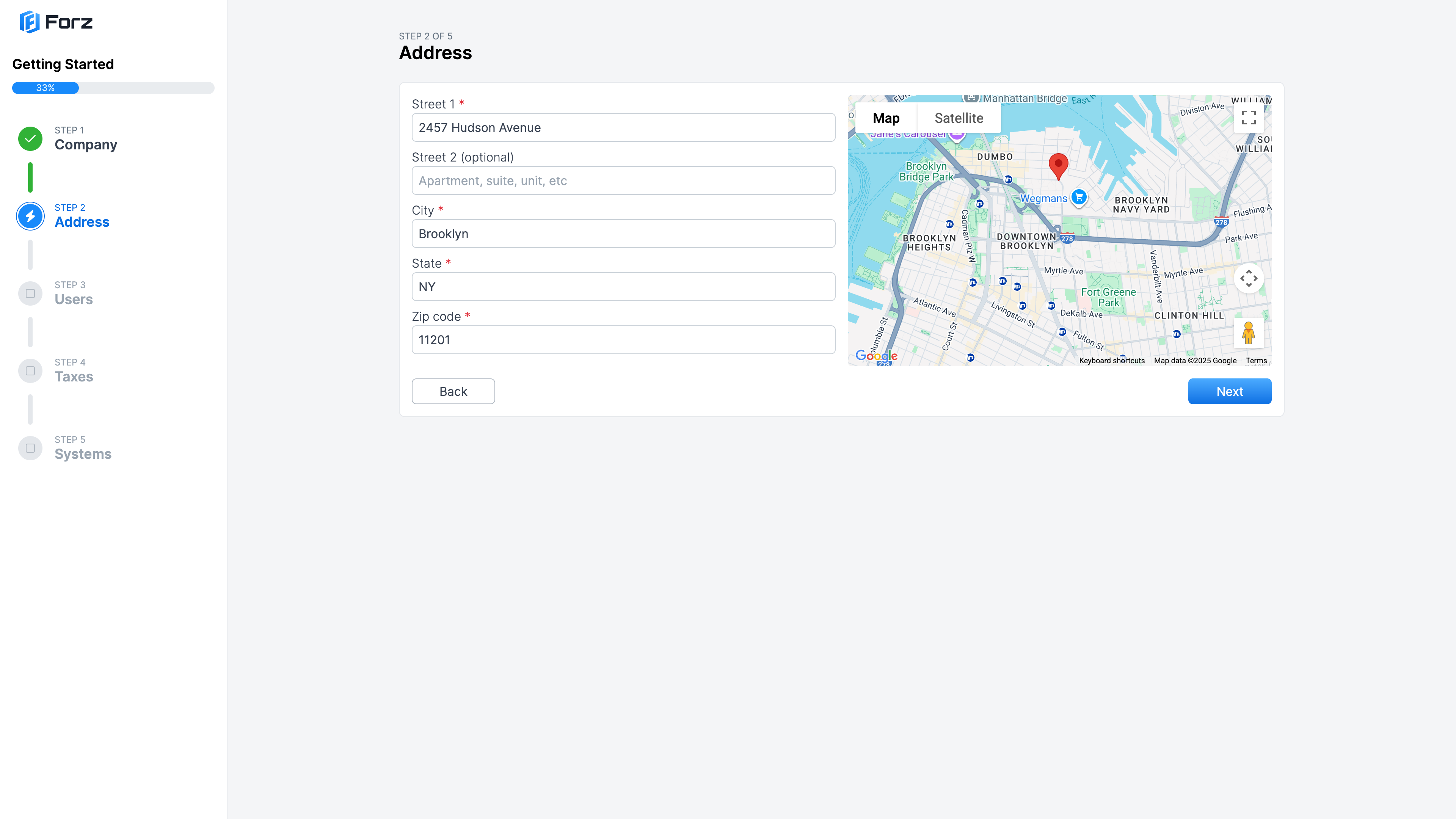Click the Address step lightning icon
Image resolution: width=1456 pixels, height=819 pixels.
[30, 216]
